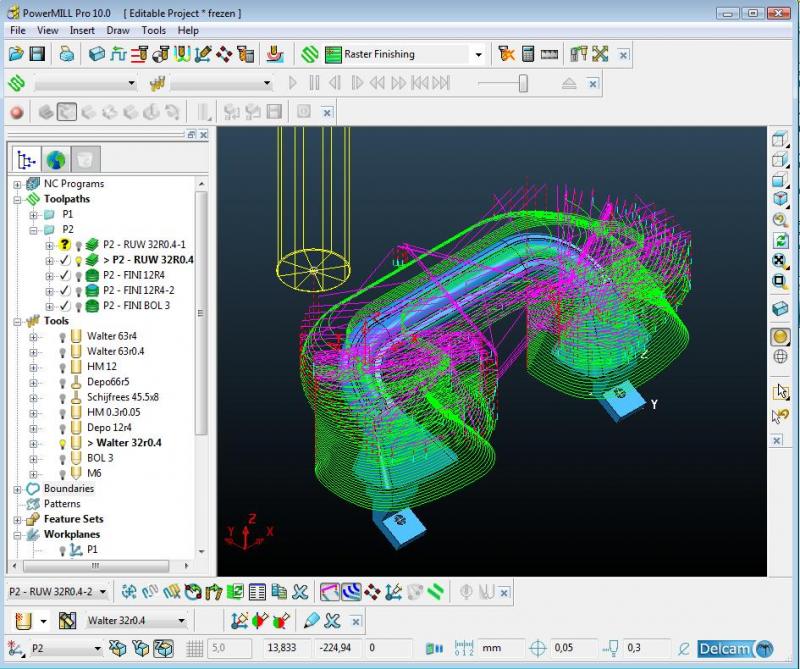Viewport: 800px width, 669px height.
Task: Toggle light bulb for P2 - RUW 32R0.4-1
Action: click(79, 245)
